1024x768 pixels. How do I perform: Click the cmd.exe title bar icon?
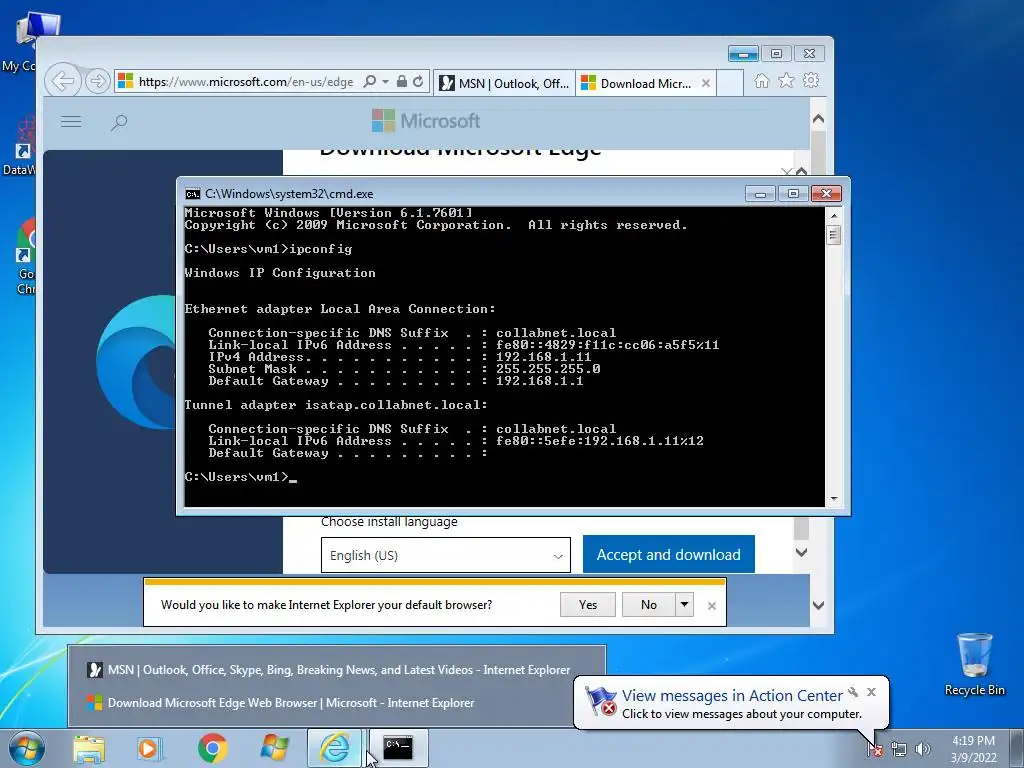[193, 194]
